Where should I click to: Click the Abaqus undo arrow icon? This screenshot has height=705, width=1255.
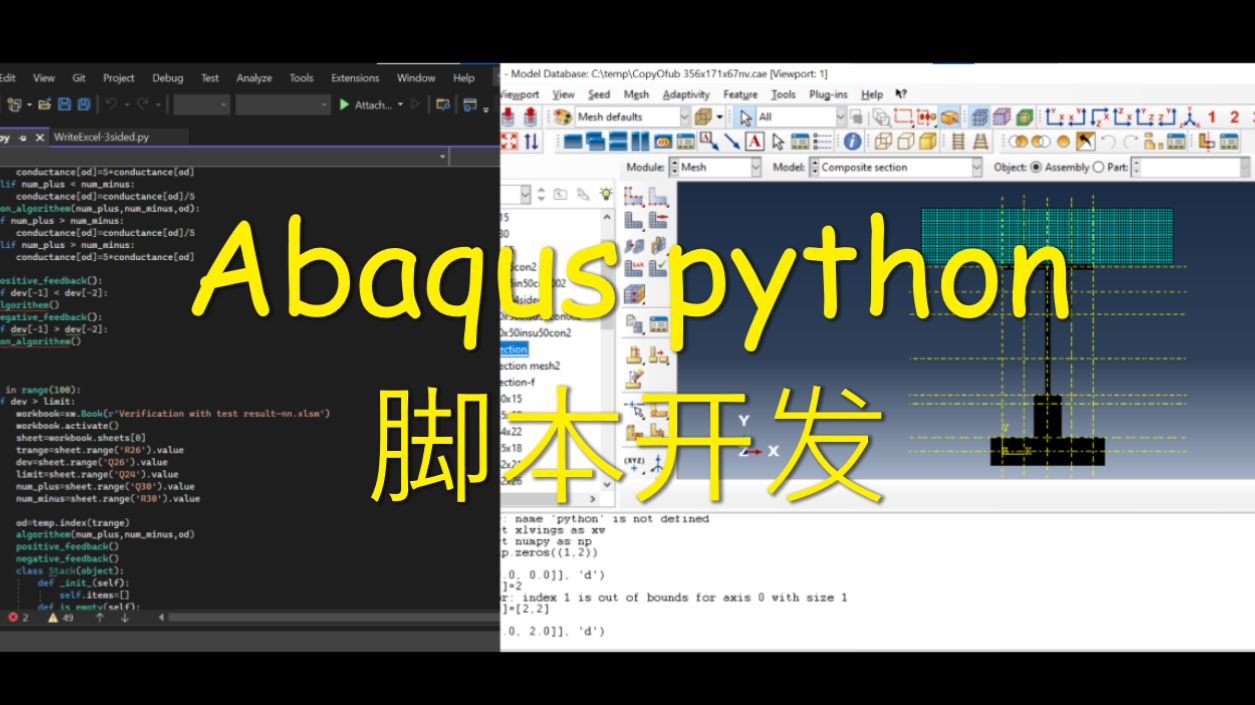(1108, 142)
